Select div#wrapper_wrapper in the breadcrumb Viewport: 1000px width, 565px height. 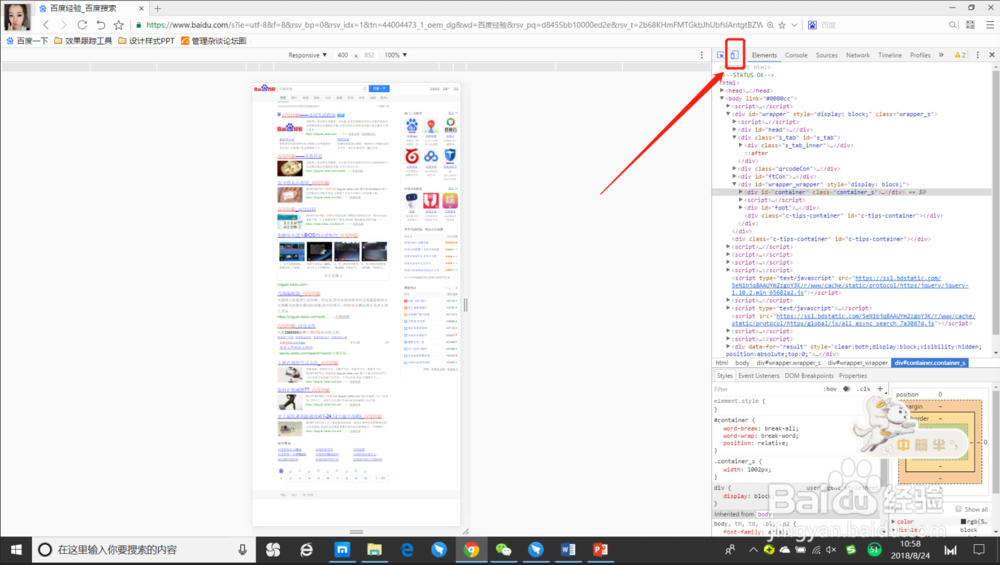coord(857,362)
